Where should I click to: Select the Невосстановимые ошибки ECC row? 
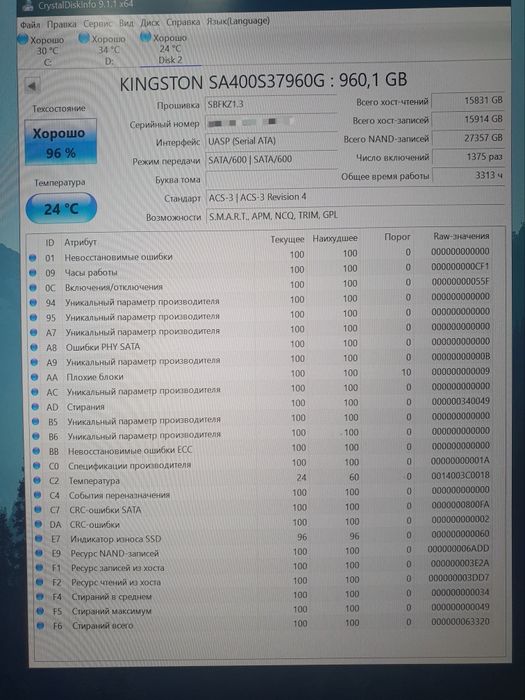tap(263, 449)
